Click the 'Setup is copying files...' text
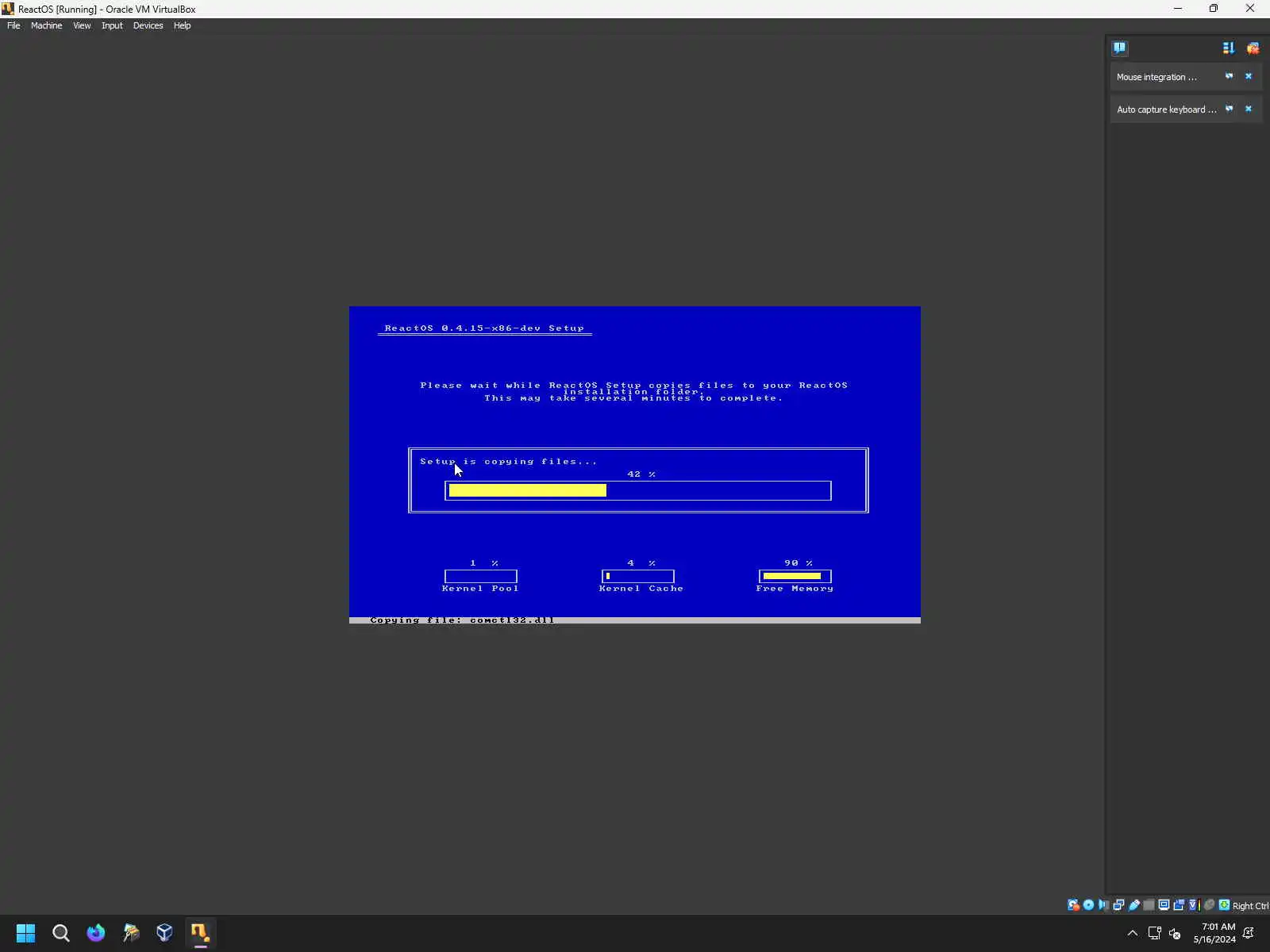The image size is (1270, 952). (508, 461)
